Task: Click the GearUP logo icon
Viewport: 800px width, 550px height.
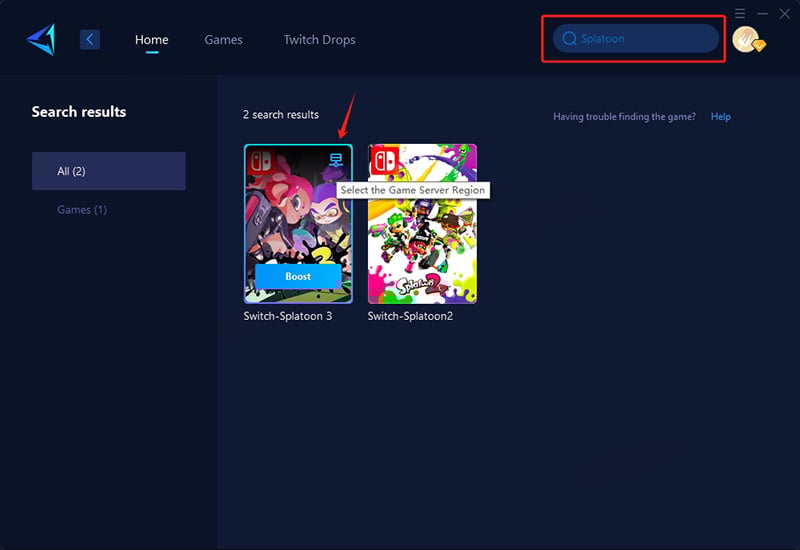Action: pos(41,39)
